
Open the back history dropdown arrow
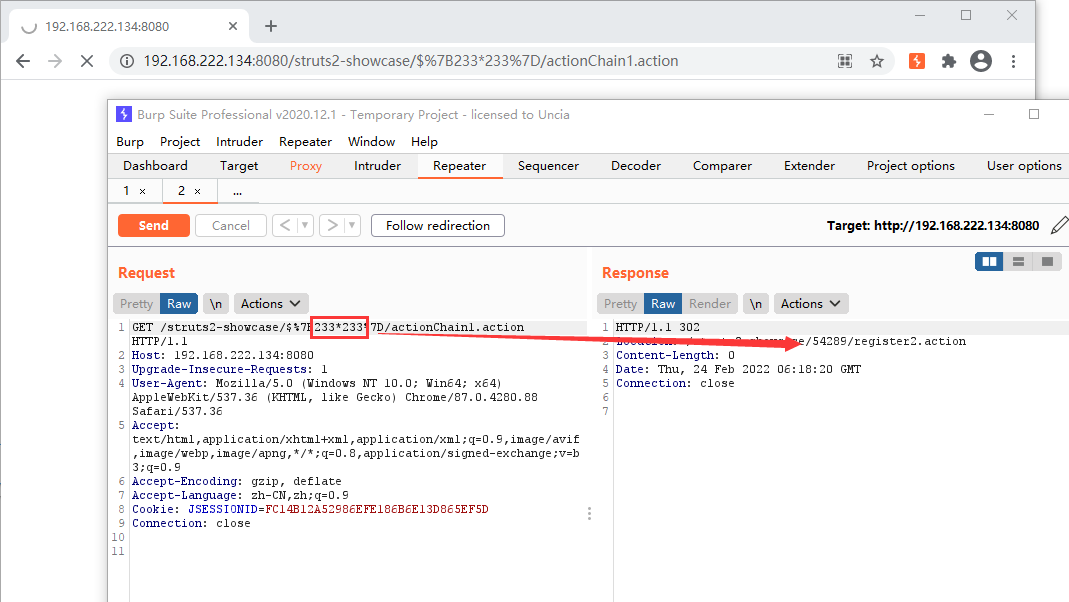coord(305,225)
